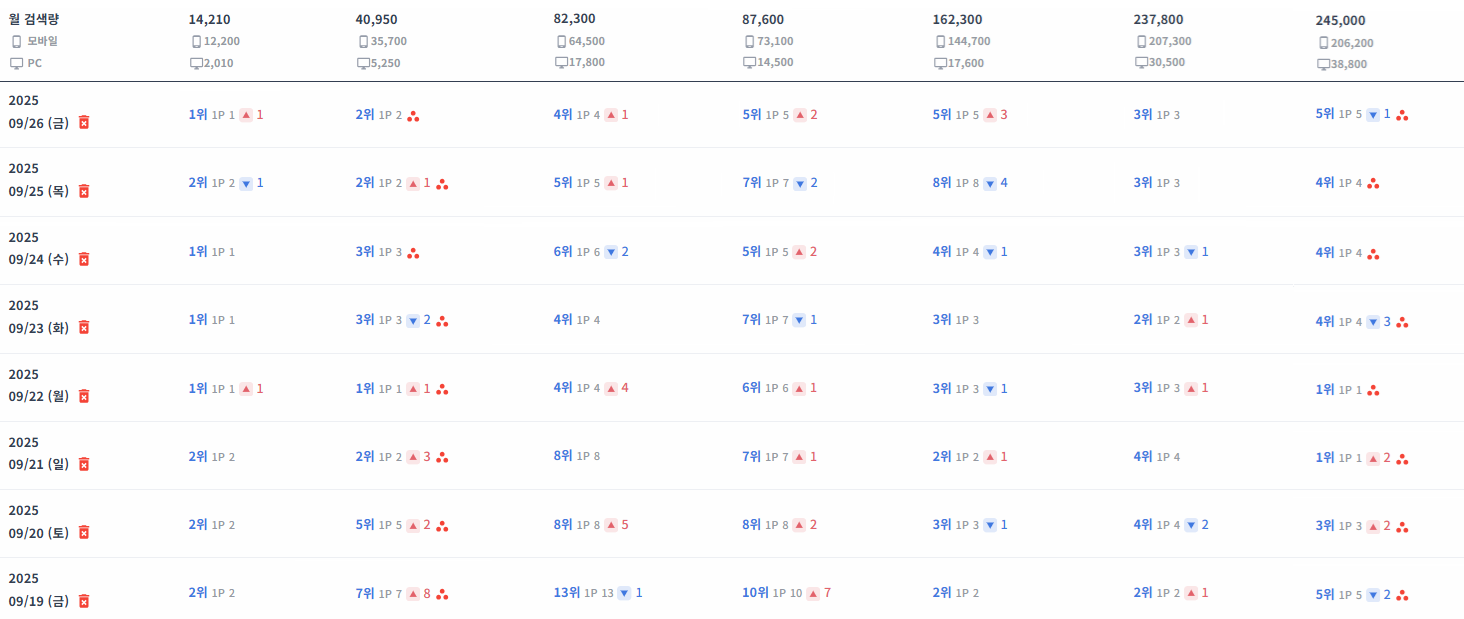The height and width of the screenshot is (619, 1464).
Task: Delete the 09/25 (목) ranking record
Action: click(x=84, y=191)
